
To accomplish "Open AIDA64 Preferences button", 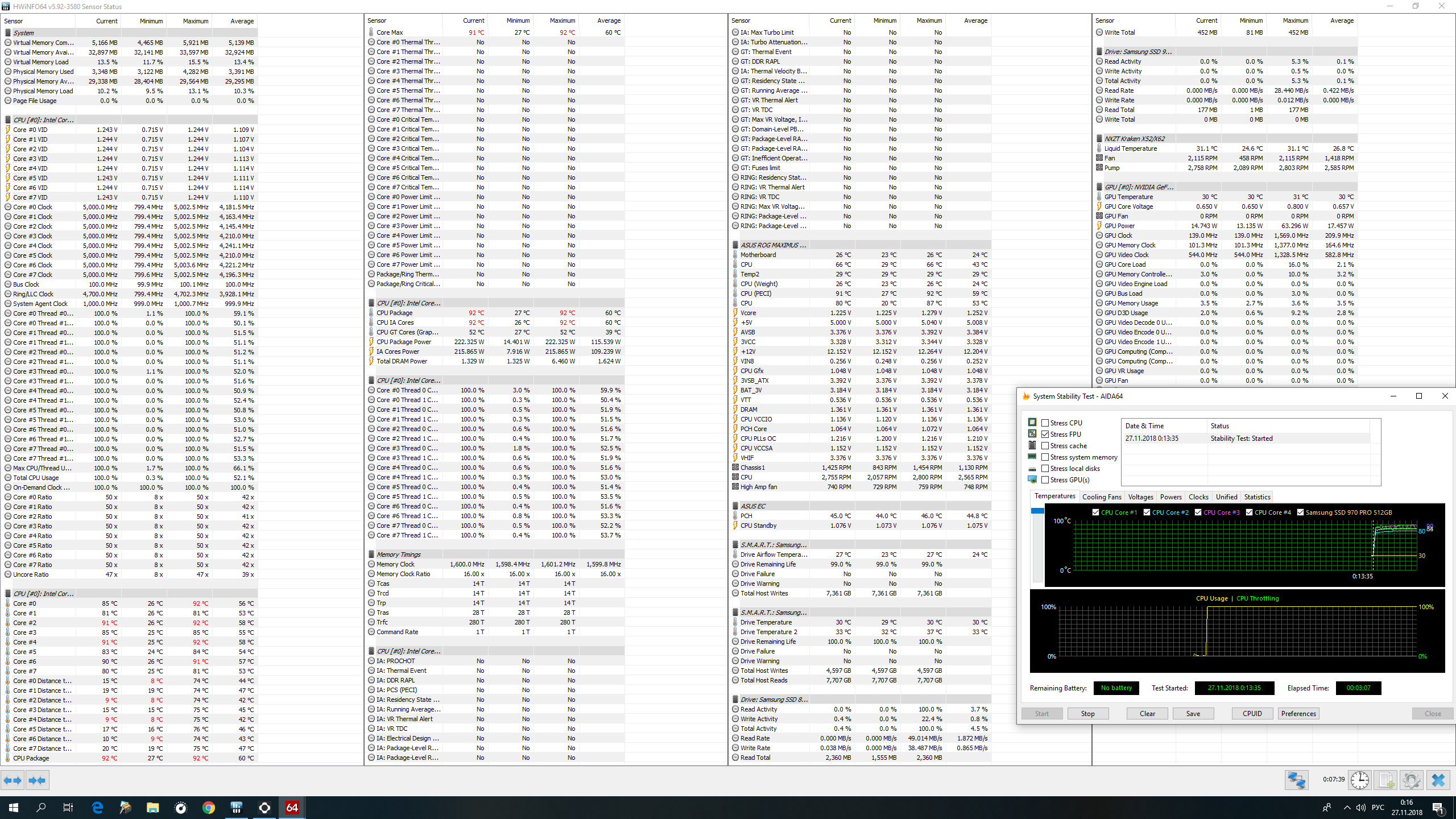I will tap(1298, 713).
